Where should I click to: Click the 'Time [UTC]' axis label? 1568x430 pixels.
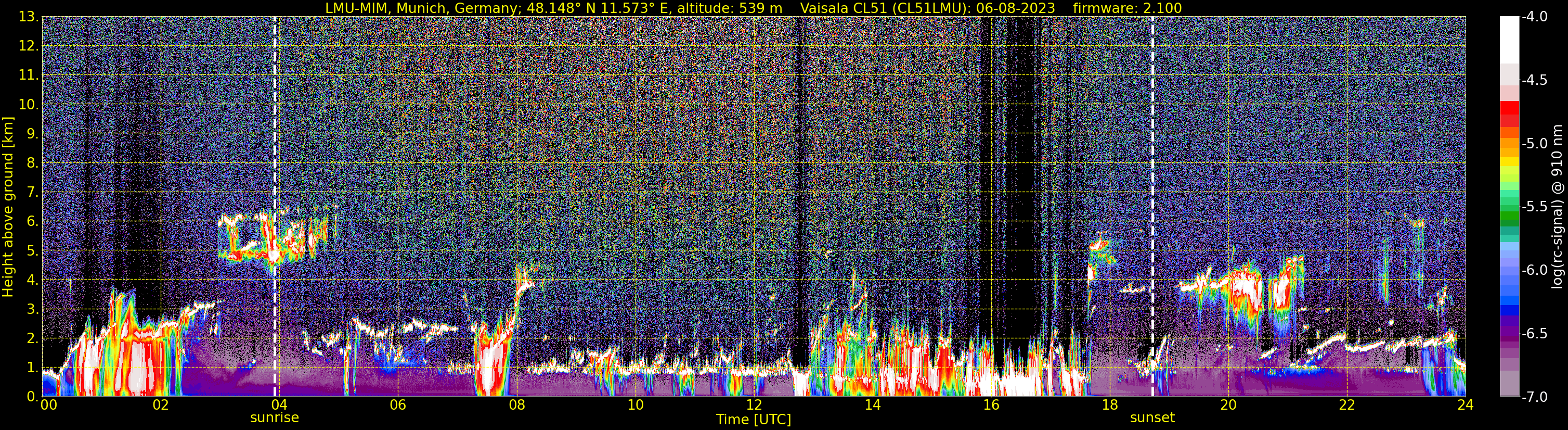[x=754, y=420]
